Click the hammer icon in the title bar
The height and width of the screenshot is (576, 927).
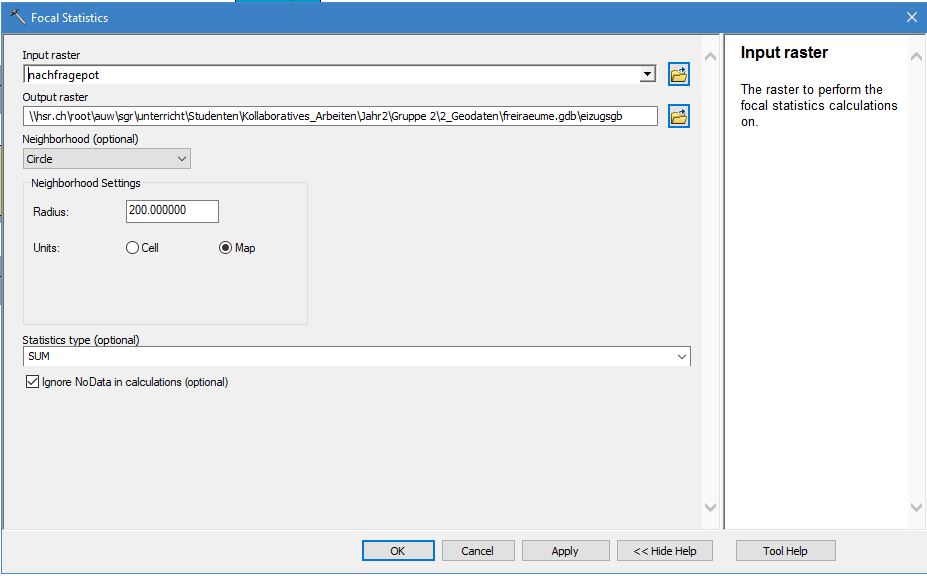[17, 17]
